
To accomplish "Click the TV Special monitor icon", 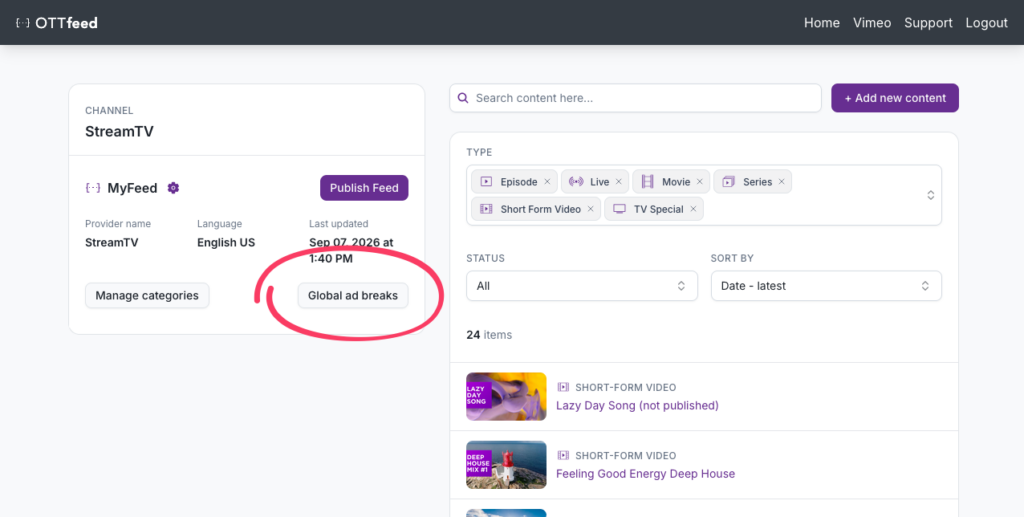I will (619, 209).
